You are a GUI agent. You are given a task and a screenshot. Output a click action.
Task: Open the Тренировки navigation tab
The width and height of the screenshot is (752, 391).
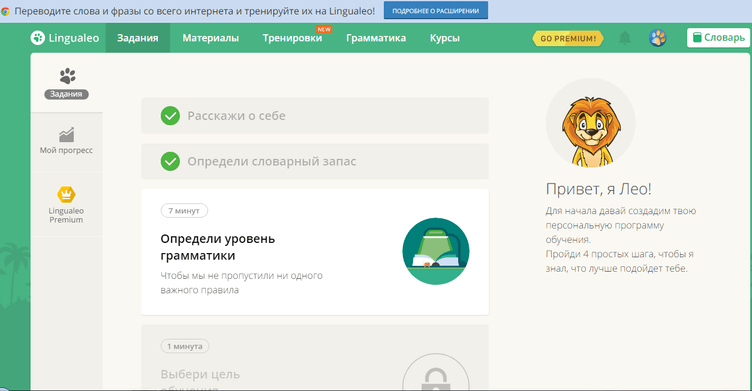pos(292,38)
